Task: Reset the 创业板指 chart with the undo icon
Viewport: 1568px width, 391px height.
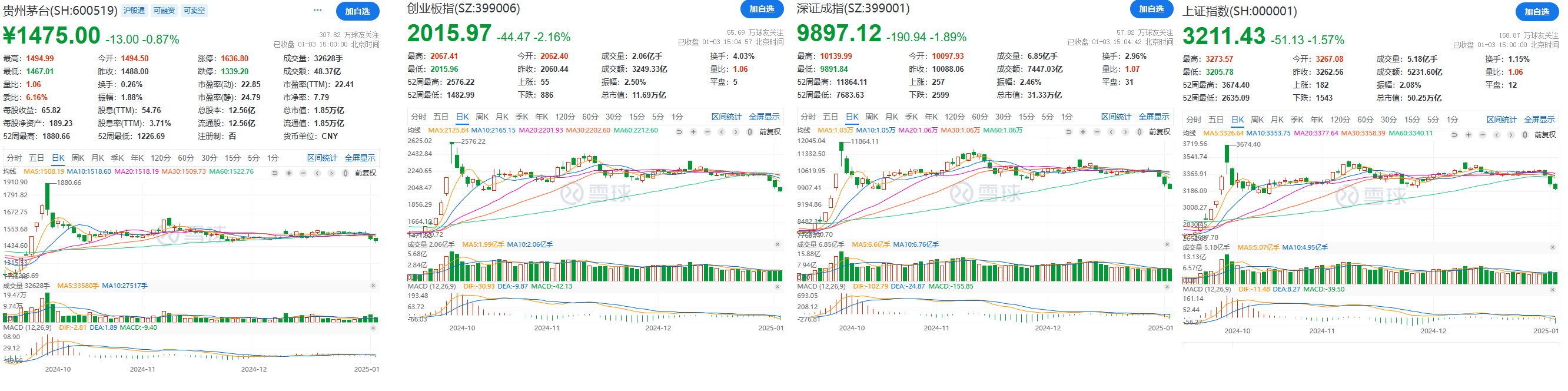Action: [679, 131]
